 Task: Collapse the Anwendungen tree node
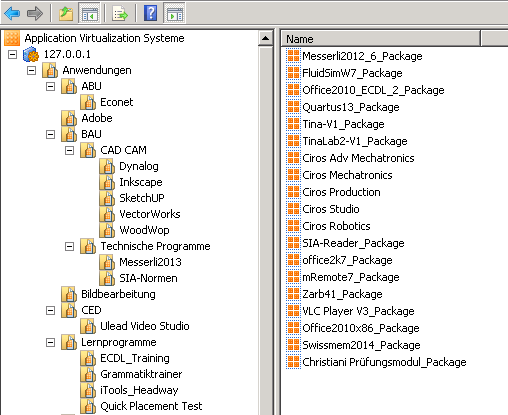point(31,70)
